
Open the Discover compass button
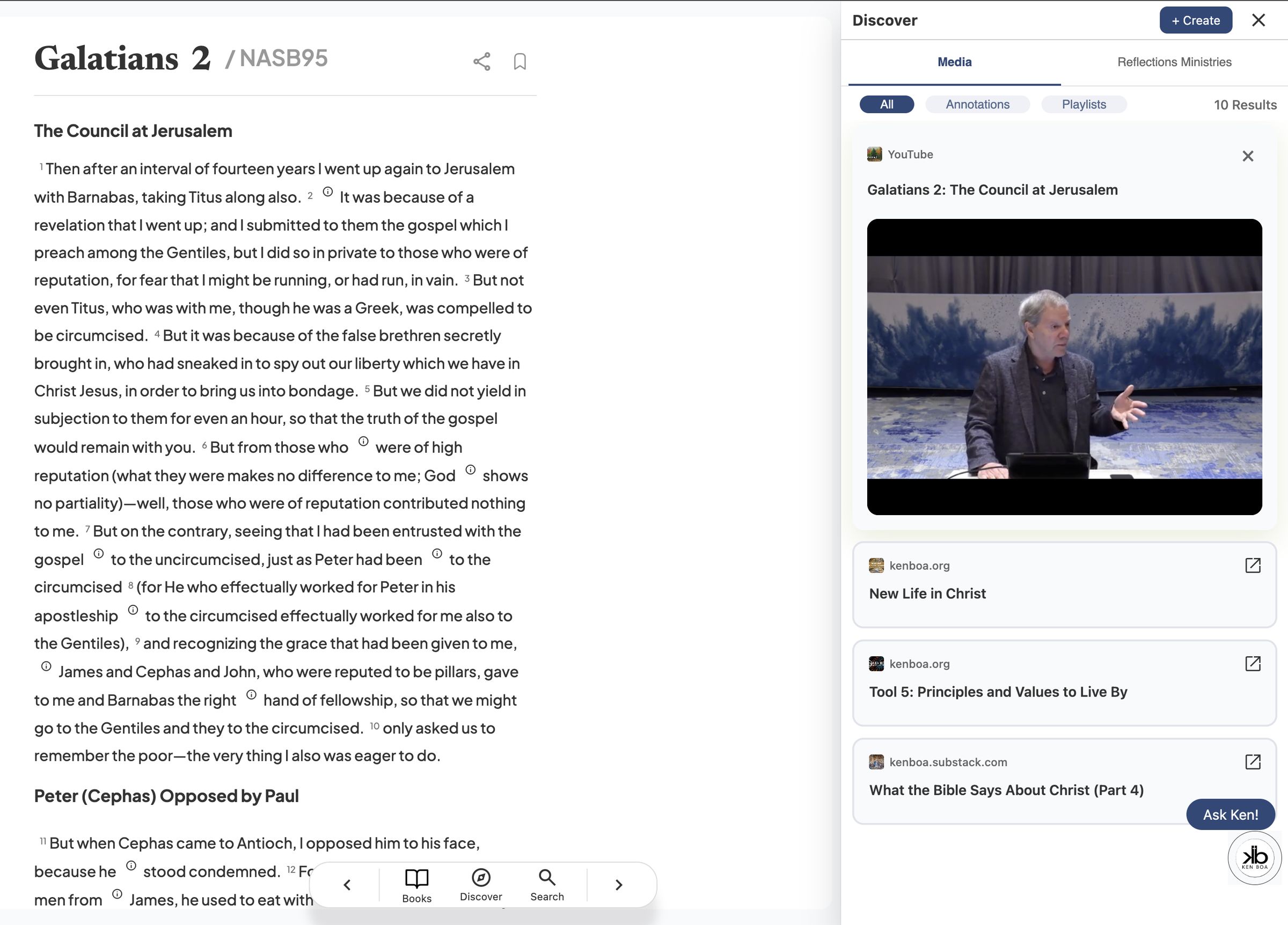(x=481, y=885)
